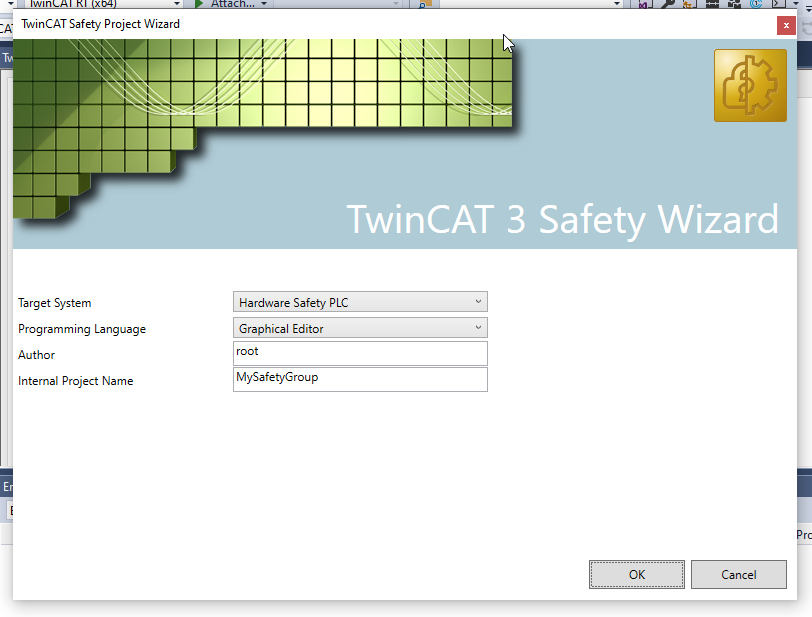The height and width of the screenshot is (617, 812).
Task: Click the 'Author' label
Action: [36, 355]
